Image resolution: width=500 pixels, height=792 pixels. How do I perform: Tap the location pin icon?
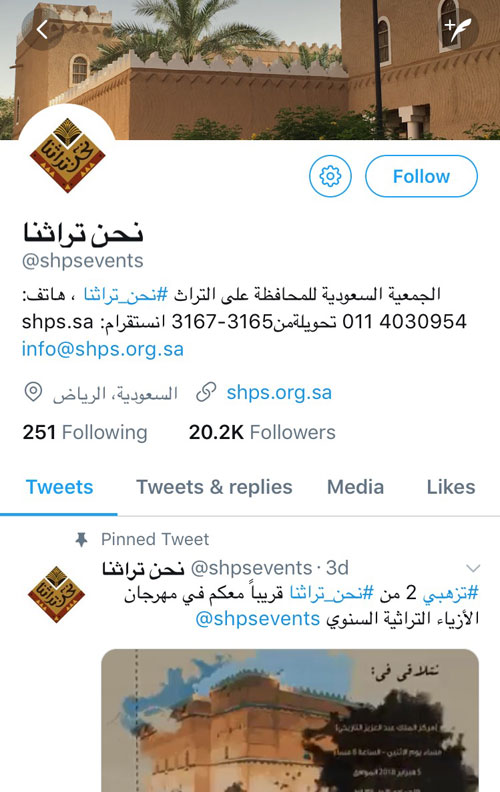coord(33,392)
